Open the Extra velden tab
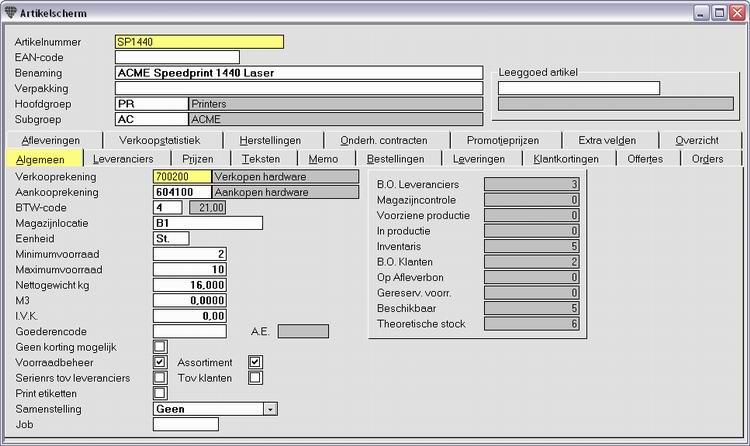The height and width of the screenshot is (446, 750). 607,140
